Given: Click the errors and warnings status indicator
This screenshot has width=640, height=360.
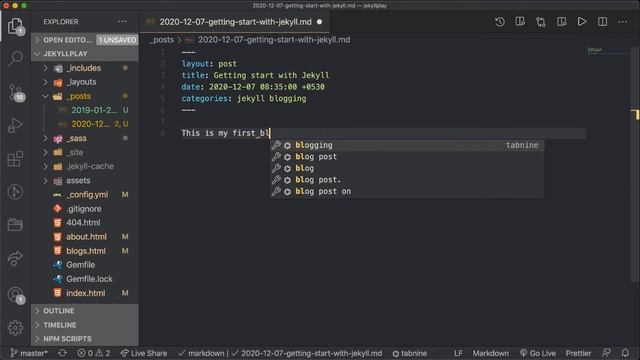Looking at the screenshot, I should 93,353.
